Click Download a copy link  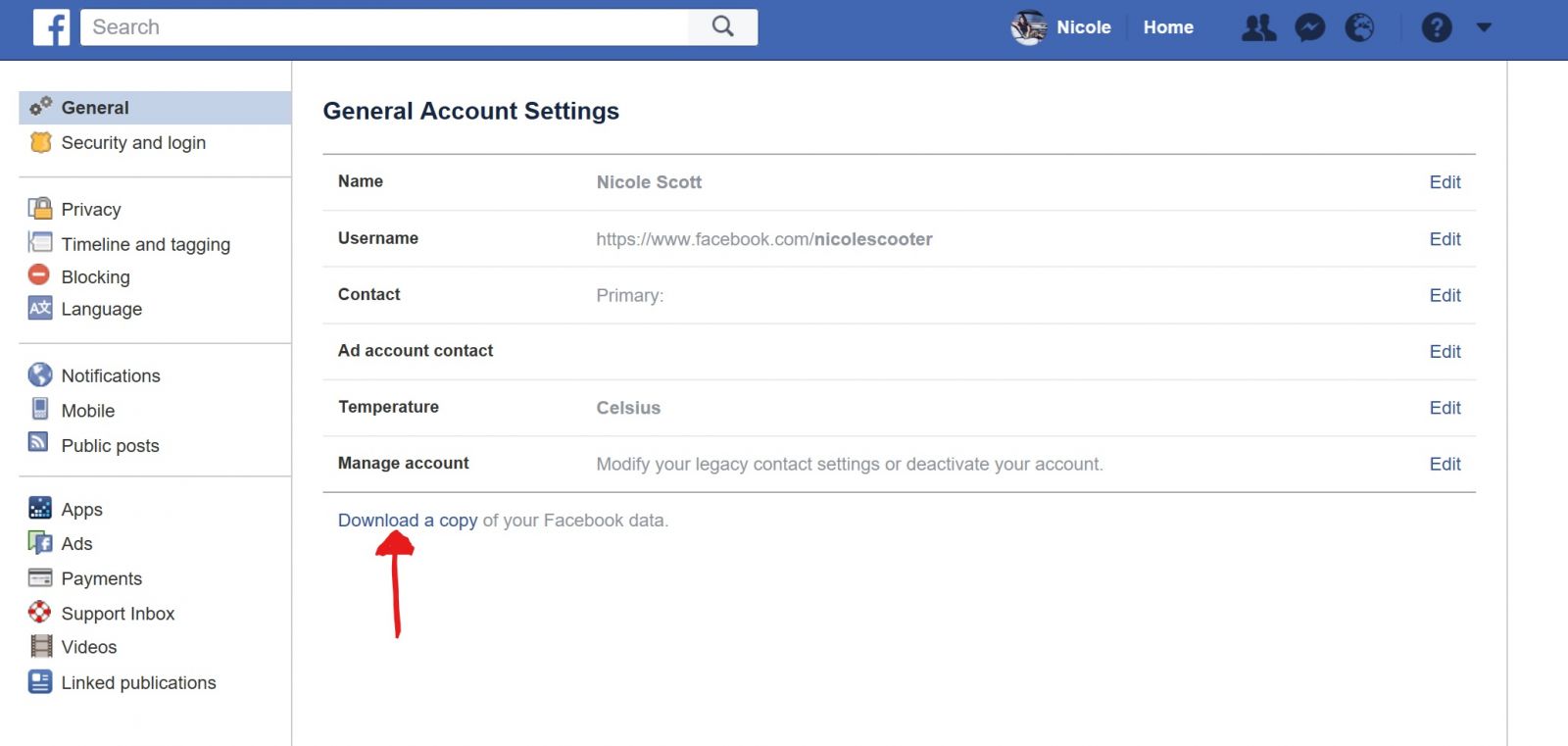pos(408,521)
